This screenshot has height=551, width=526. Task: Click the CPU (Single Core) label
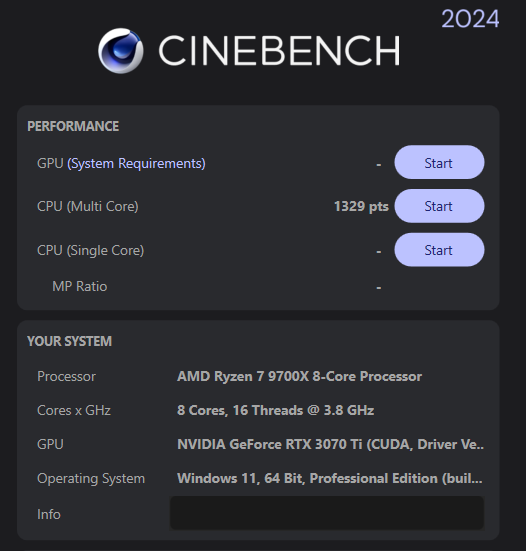tap(91, 251)
